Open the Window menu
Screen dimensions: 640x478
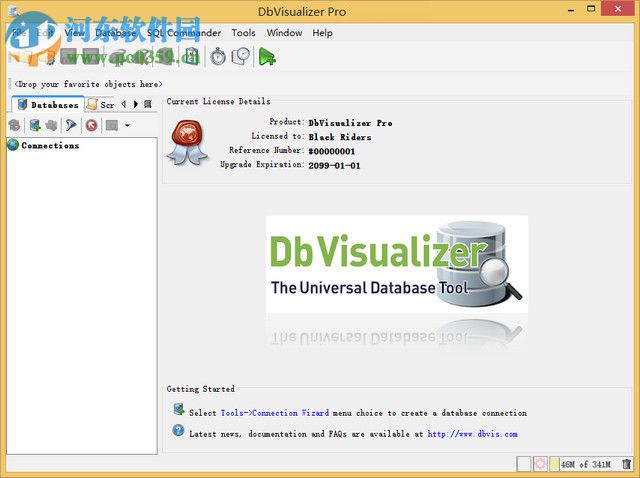click(284, 33)
